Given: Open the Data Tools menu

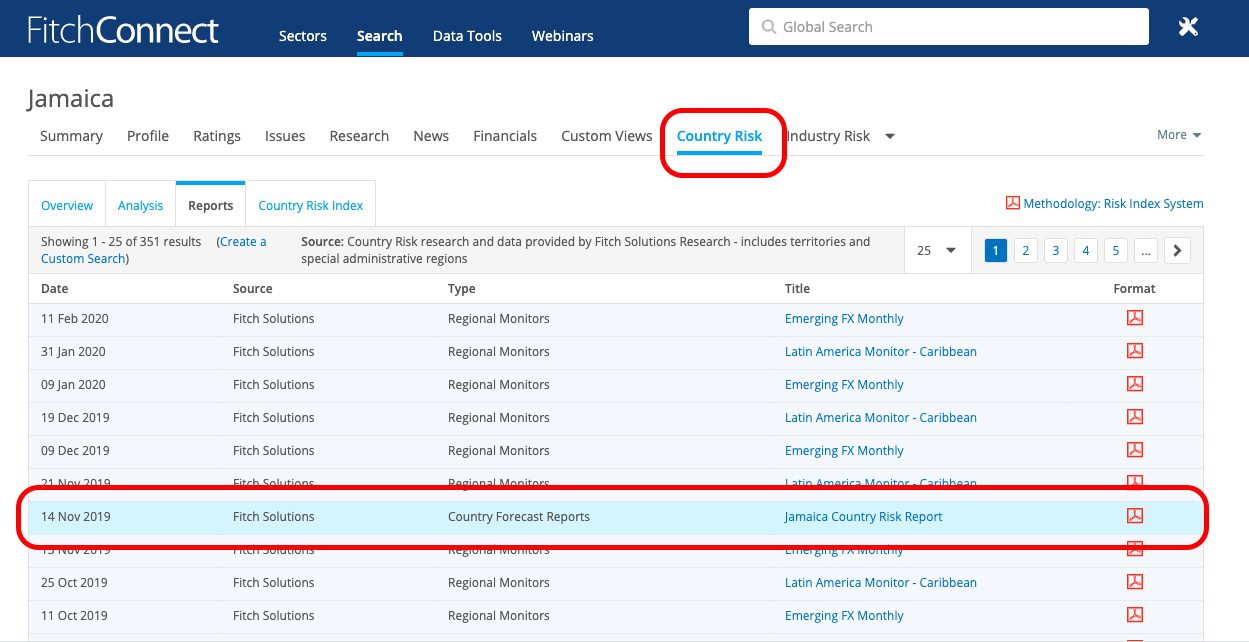Looking at the screenshot, I should pyautogui.click(x=467, y=36).
